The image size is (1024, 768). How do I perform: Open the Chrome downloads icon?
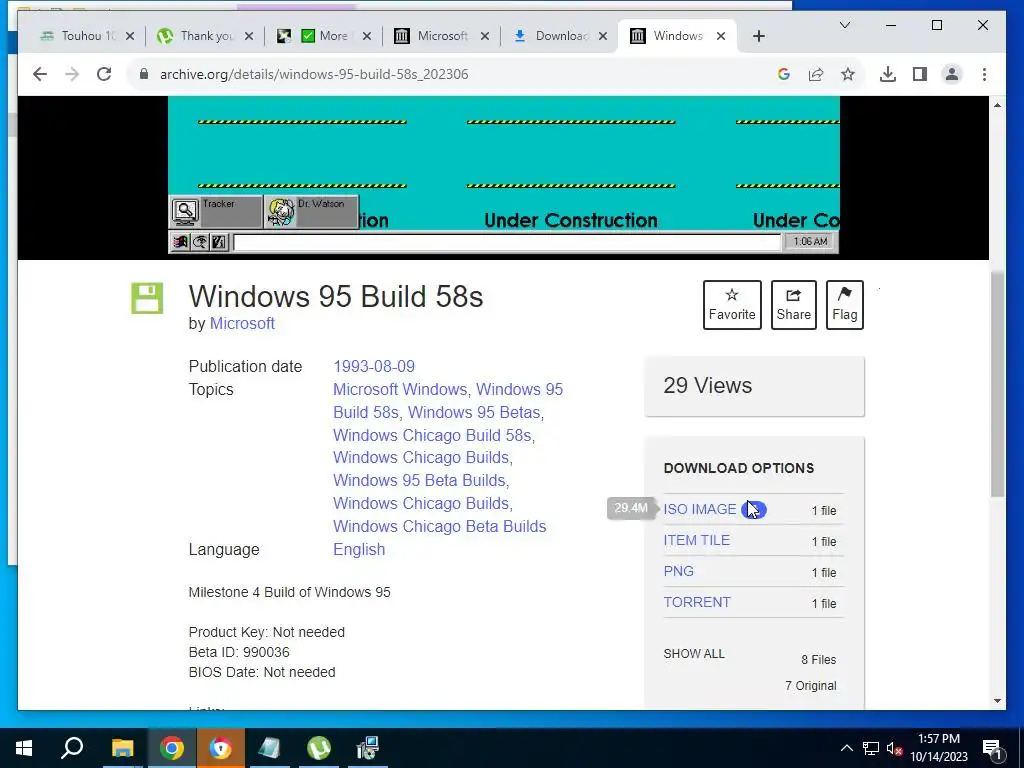click(x=888, y=74)
